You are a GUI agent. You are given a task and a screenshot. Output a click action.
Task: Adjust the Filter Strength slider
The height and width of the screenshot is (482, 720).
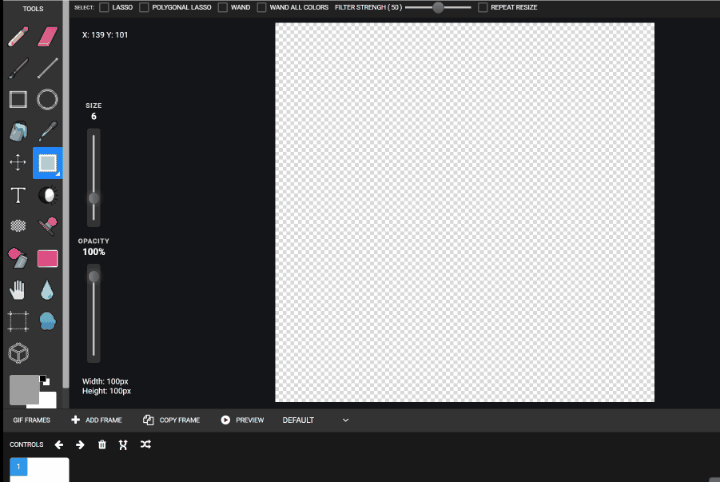438,7
